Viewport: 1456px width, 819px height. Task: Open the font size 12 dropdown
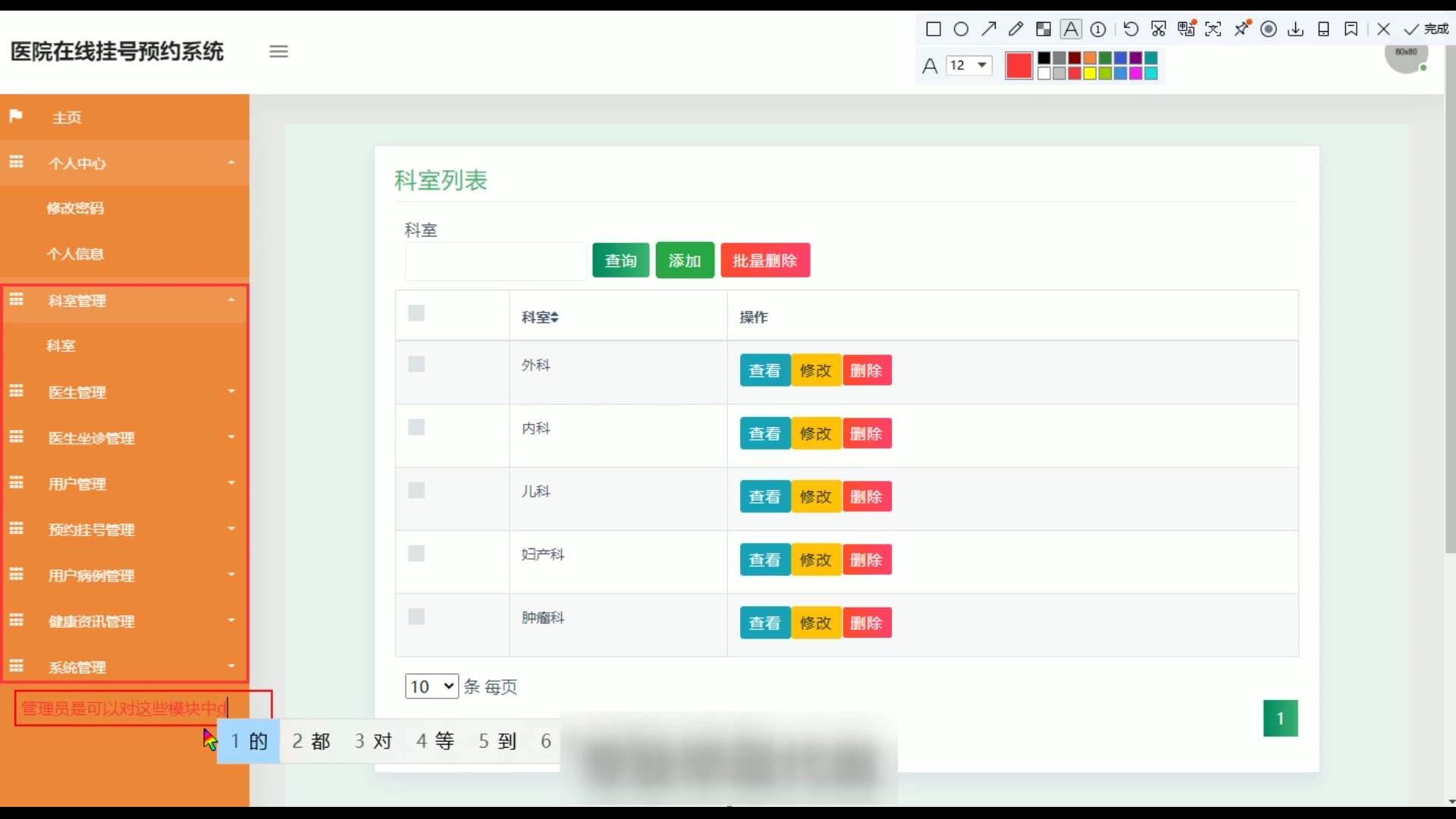[969, 65]
